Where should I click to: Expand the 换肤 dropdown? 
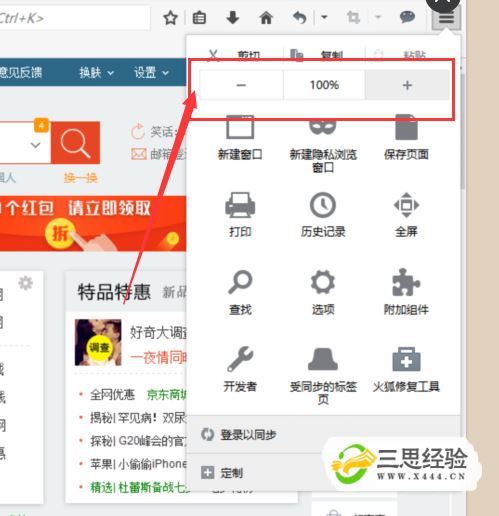[x=96, y=72]
